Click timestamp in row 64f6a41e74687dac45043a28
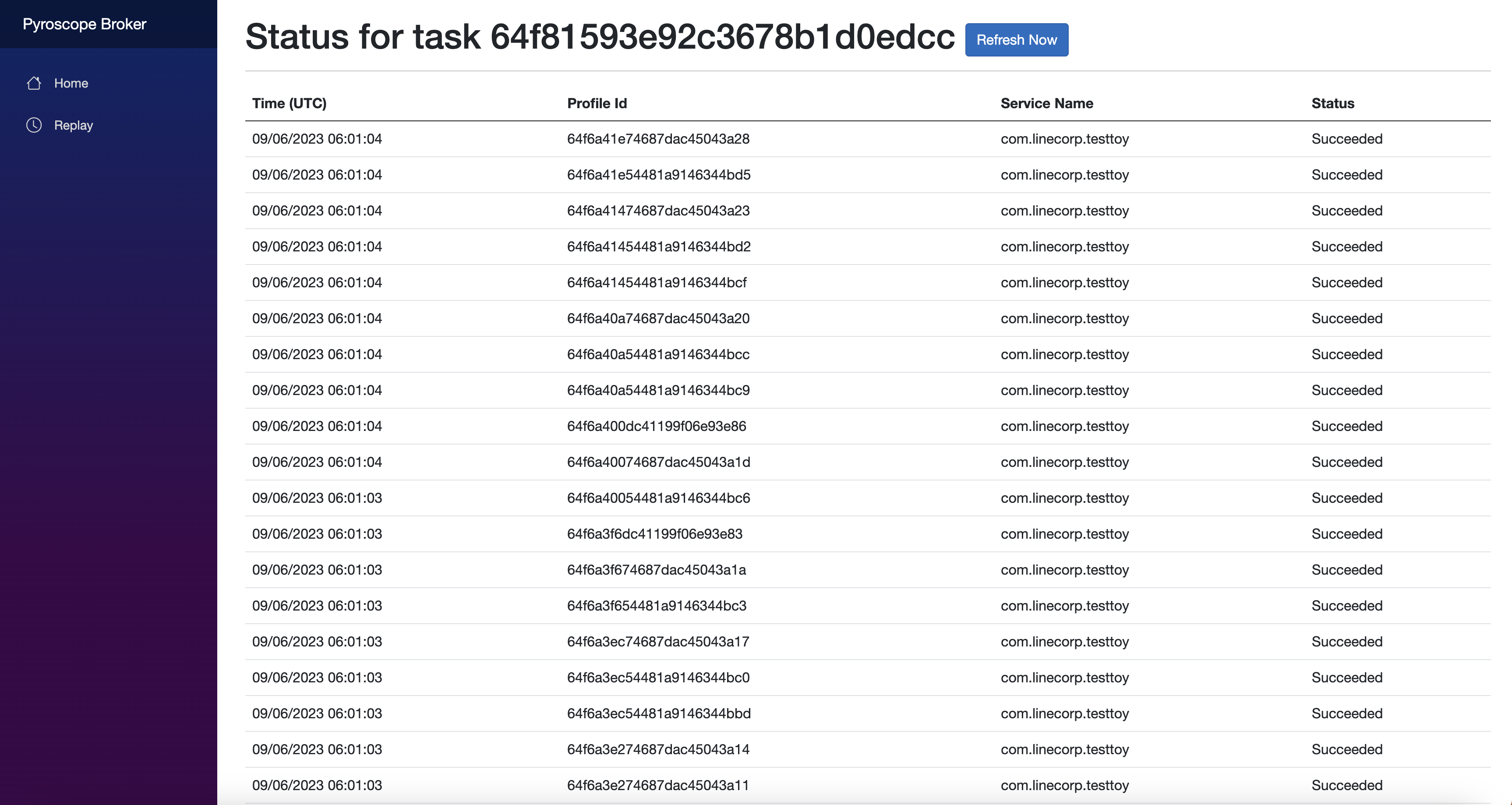The height and width of the screenshot is (805, 1512). pyautogui.click(x=317, y=139)
